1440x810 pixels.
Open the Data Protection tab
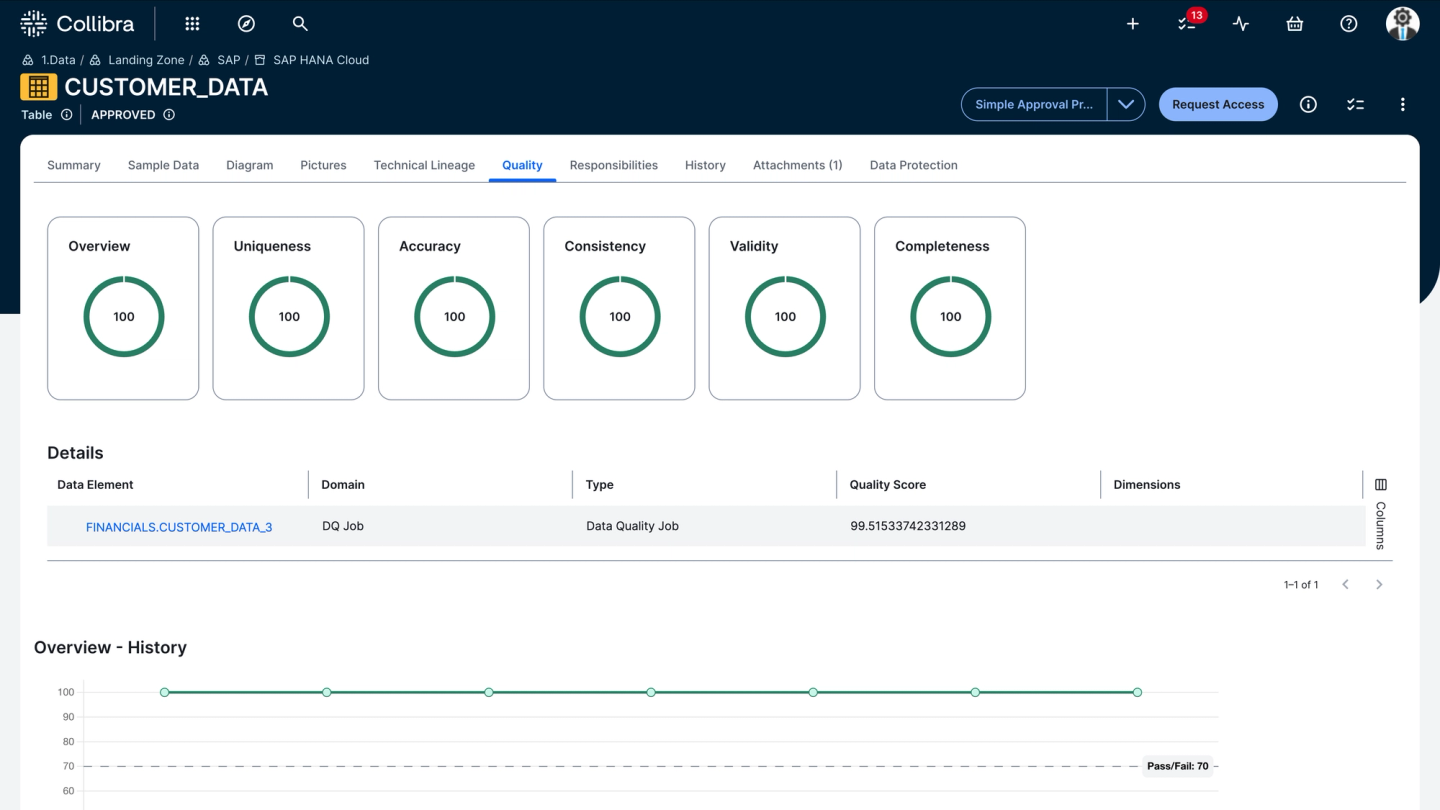(x=913, y=165)
